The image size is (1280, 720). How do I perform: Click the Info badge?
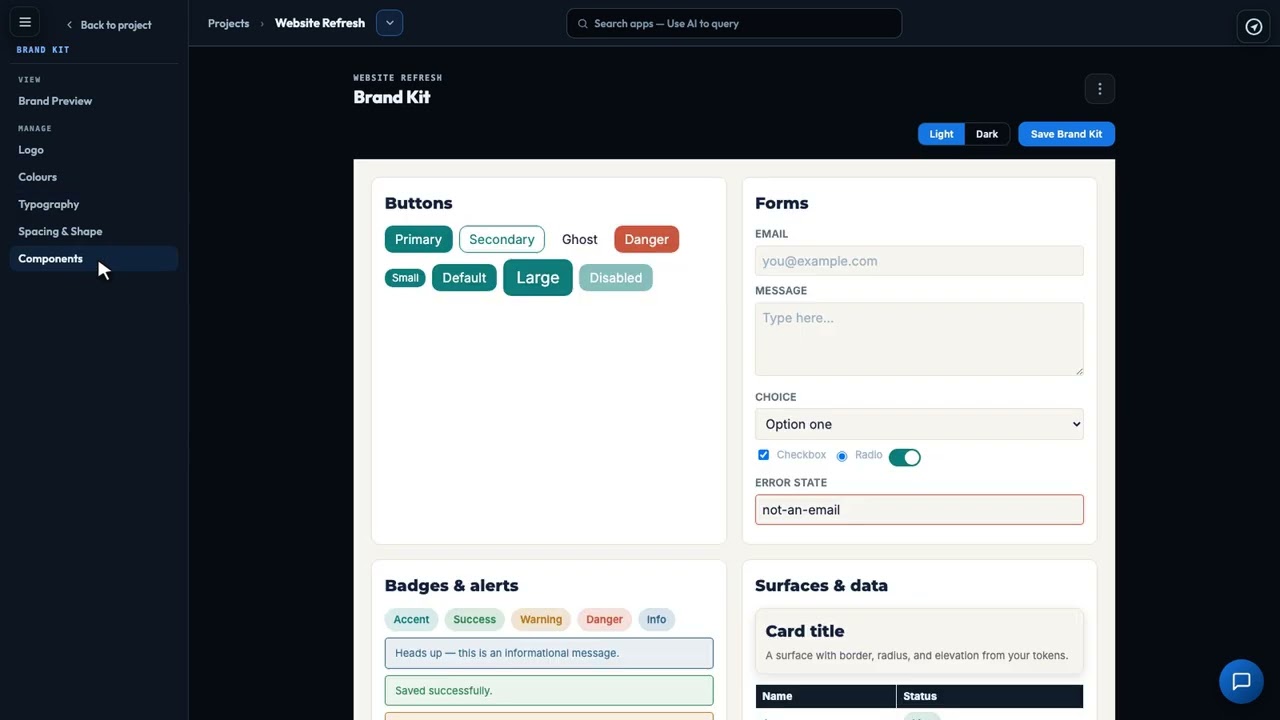click(656, 619)
